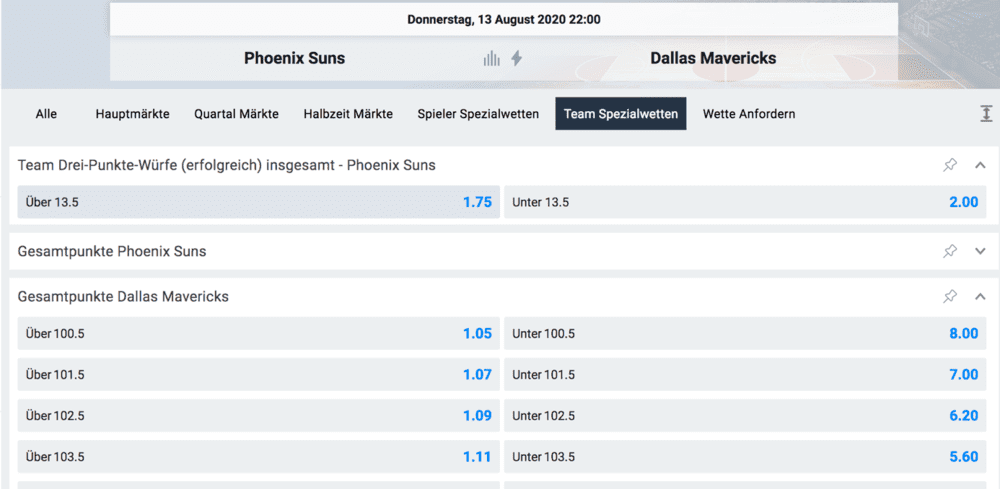1000x489 pixels.
Task: Bet on Über 13.5 at 1.75
Action: tap(259, 202)
